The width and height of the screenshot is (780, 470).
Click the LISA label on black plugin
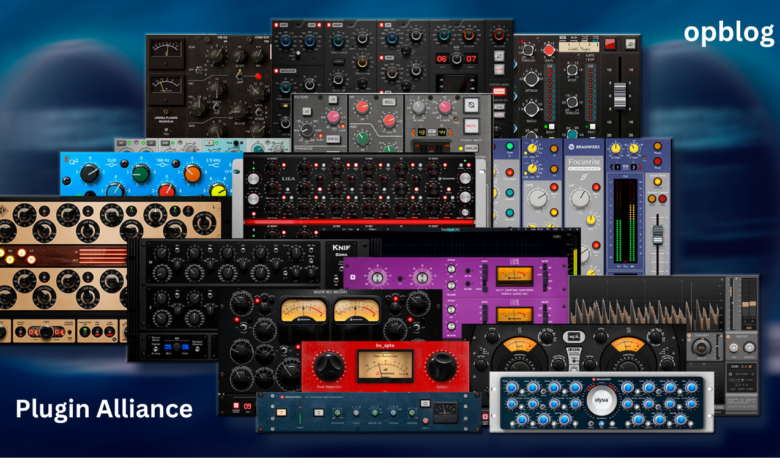[289, 178]
